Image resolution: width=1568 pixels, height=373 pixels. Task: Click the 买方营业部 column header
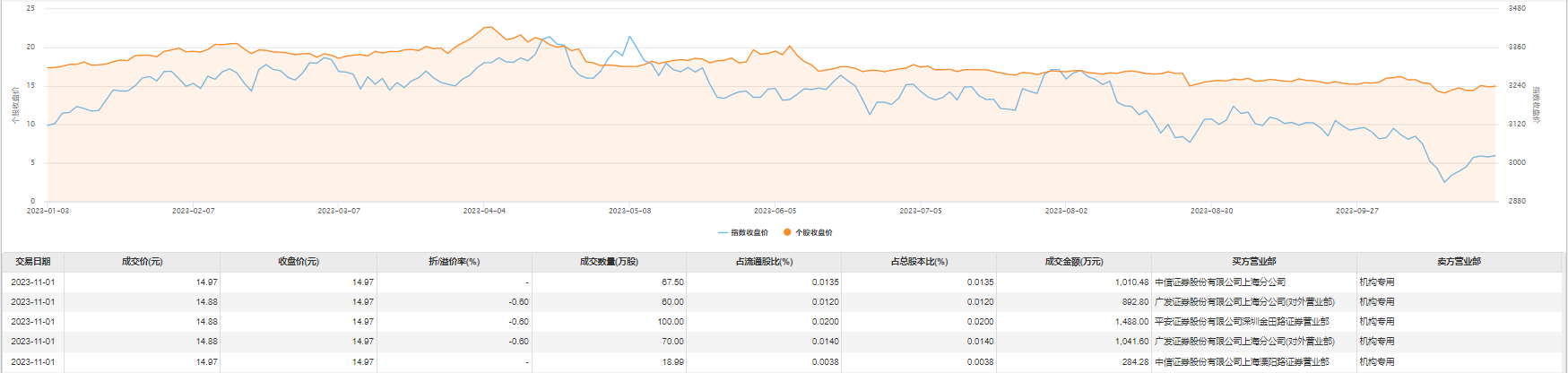point(1253,262)
